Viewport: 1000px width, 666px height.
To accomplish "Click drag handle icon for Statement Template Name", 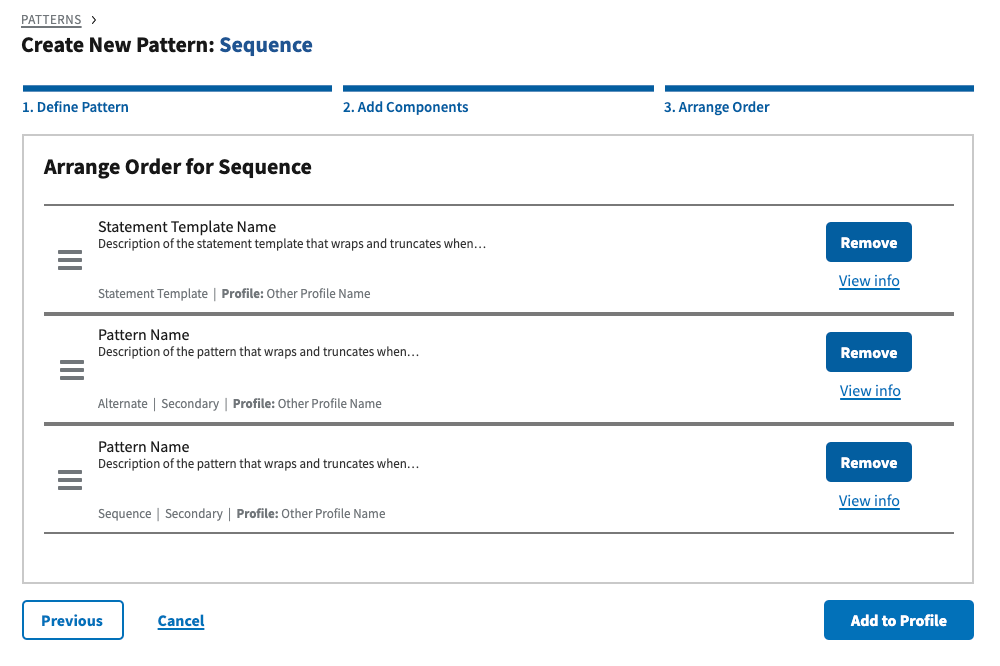I will coord(70,261).
